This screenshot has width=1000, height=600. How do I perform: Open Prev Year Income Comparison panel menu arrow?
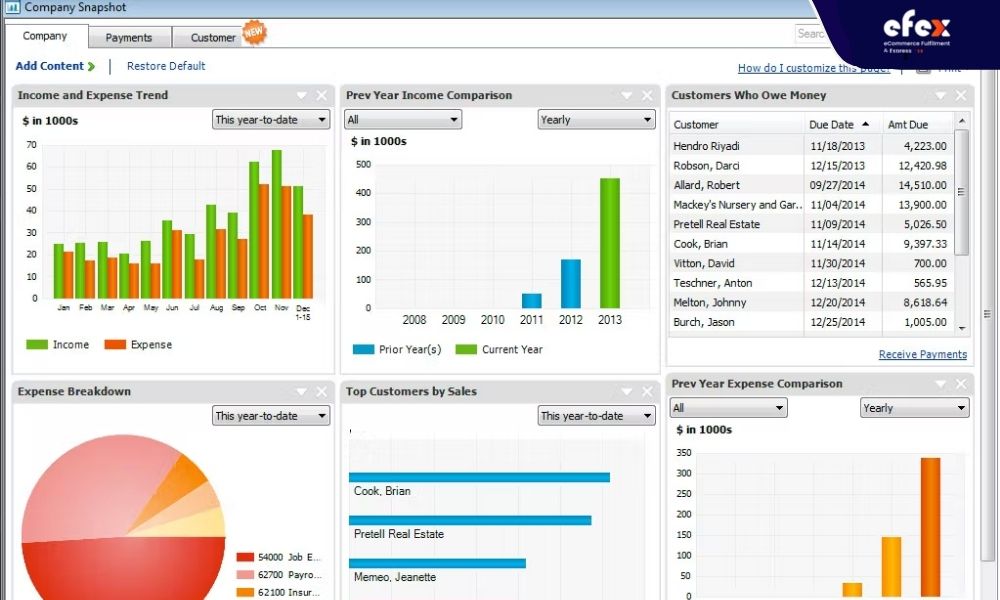coord(627,96)
